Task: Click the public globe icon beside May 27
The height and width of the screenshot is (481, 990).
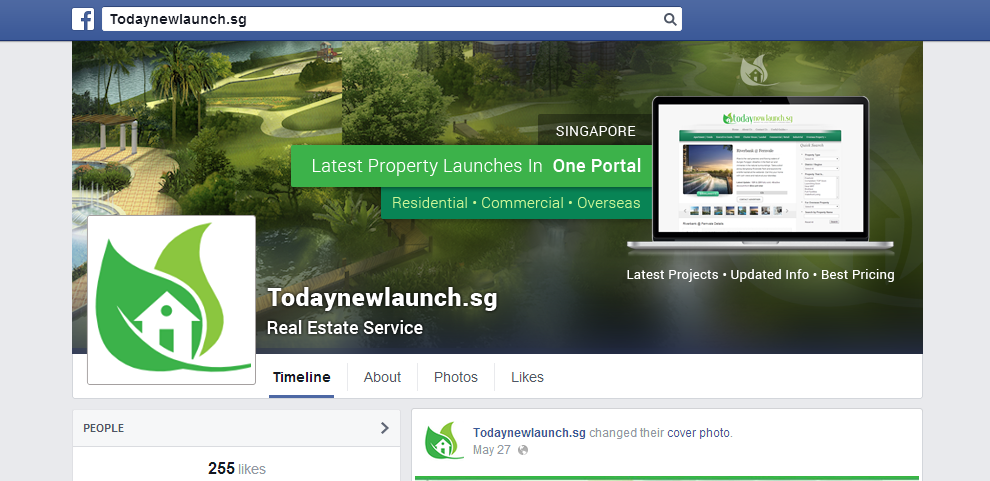Action: click(523, 450)
